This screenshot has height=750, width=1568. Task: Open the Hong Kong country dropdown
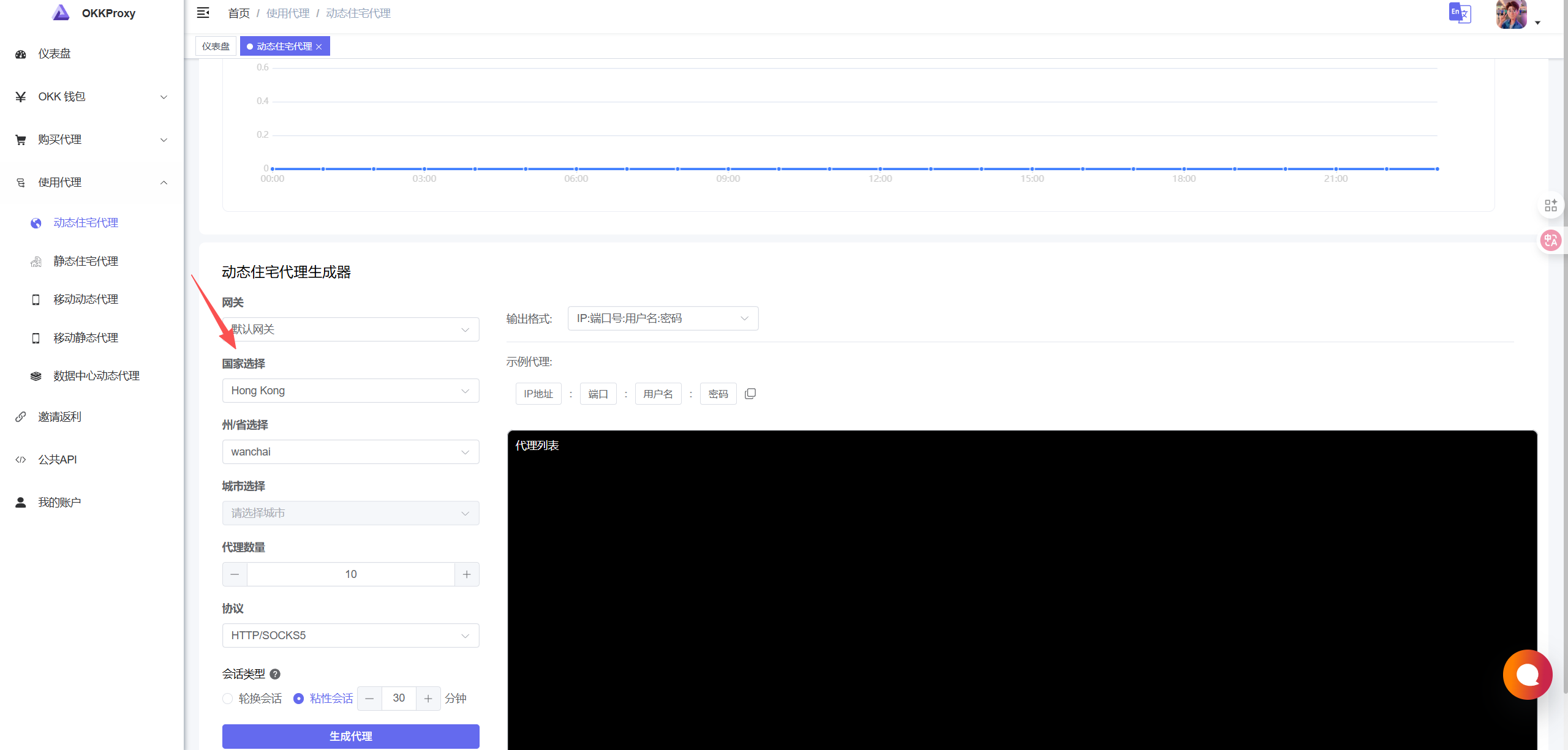[x=350, y=391]
